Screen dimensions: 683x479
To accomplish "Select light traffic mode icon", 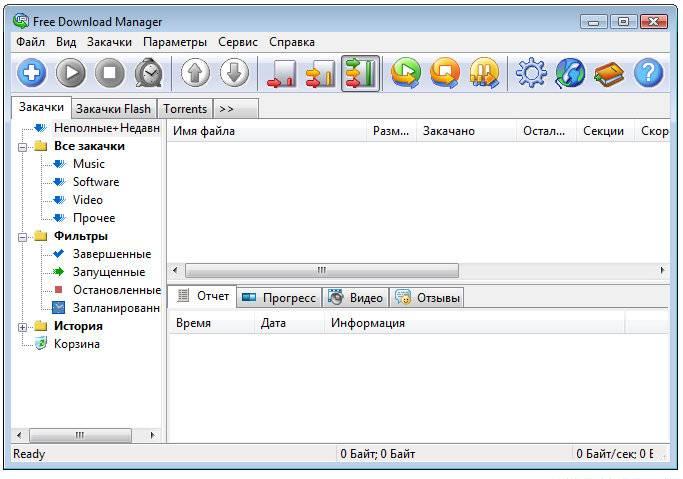I will (x=282, y=73).
